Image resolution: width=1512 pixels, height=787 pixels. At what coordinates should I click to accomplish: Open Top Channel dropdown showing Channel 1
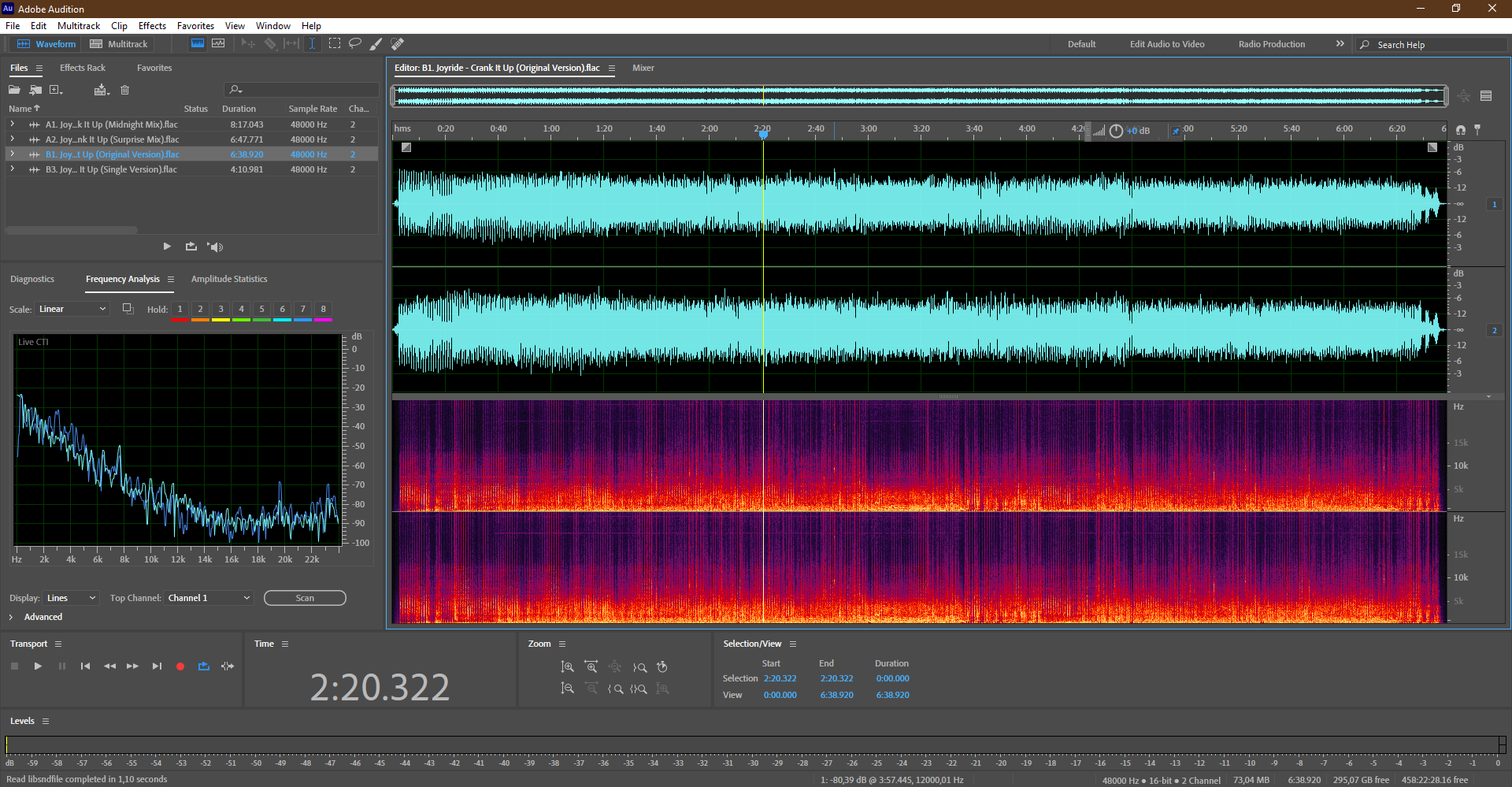[x=209, y=598]
